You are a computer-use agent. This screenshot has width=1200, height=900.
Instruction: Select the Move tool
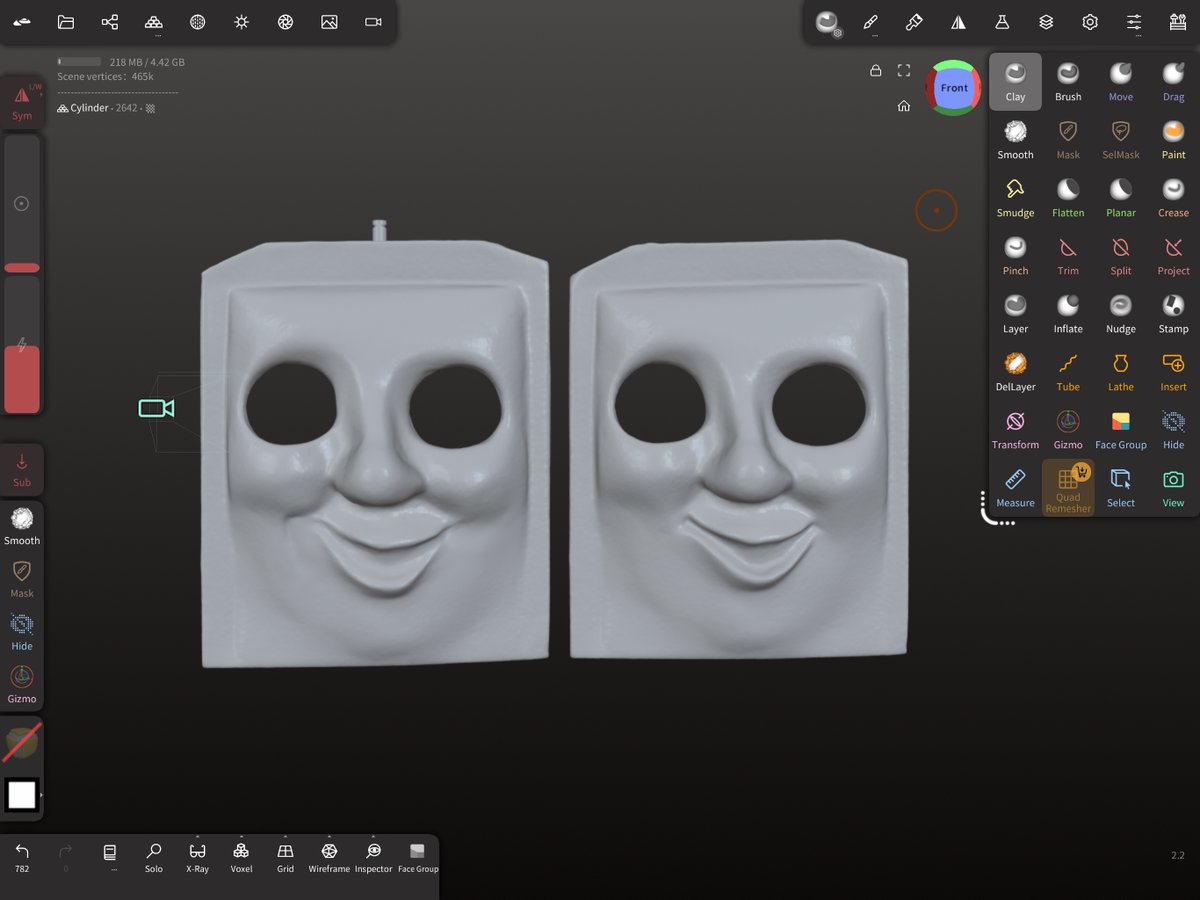1121,81
